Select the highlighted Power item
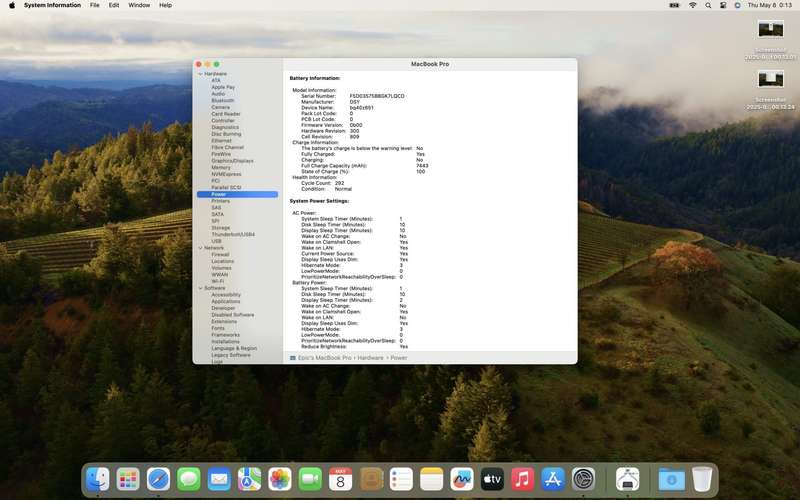This screenshot has height=500, width=800. click(x=237, y=194)
